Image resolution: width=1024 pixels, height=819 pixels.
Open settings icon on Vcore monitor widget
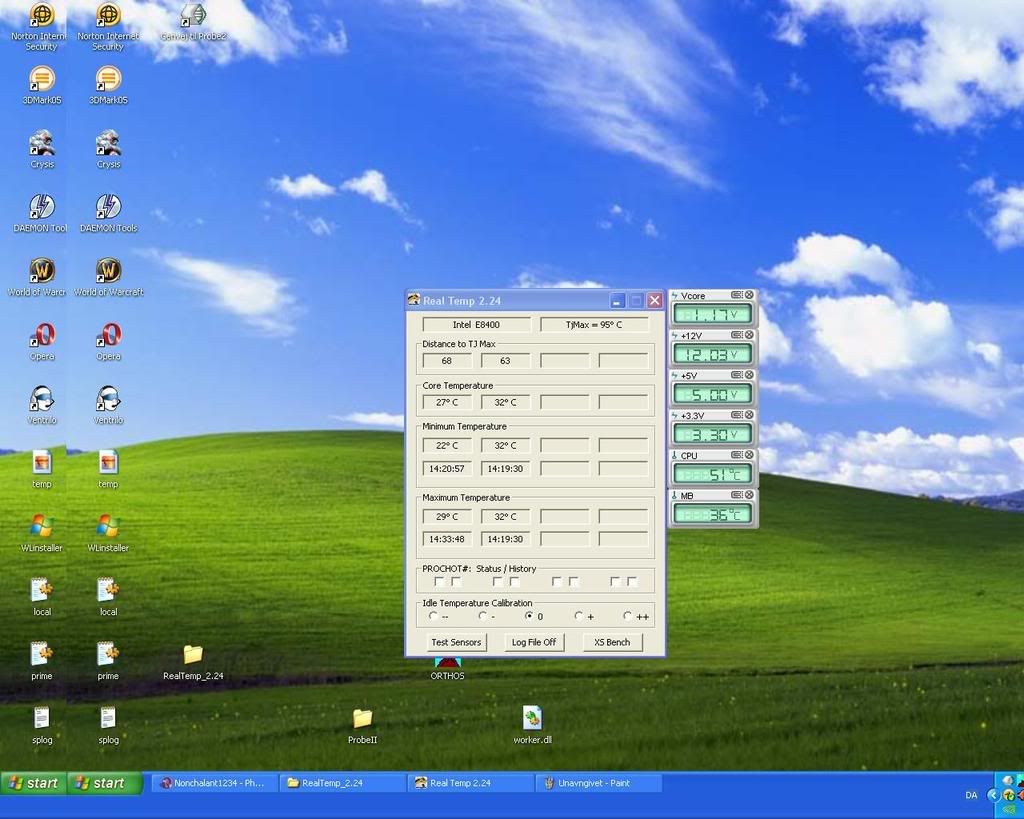[736, 295]
